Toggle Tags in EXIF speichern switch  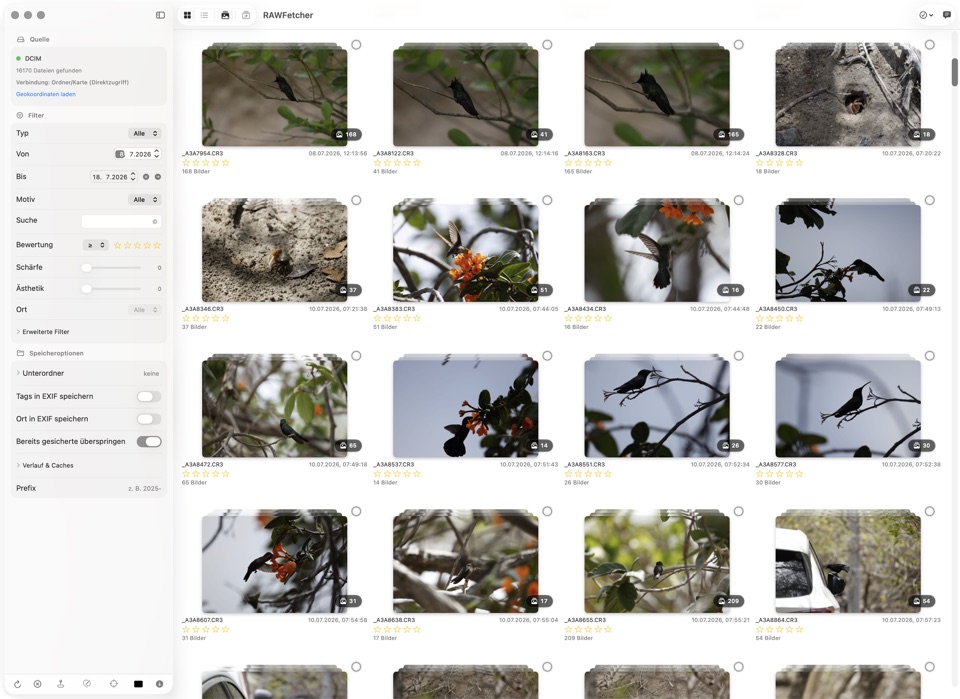point(149,397)
